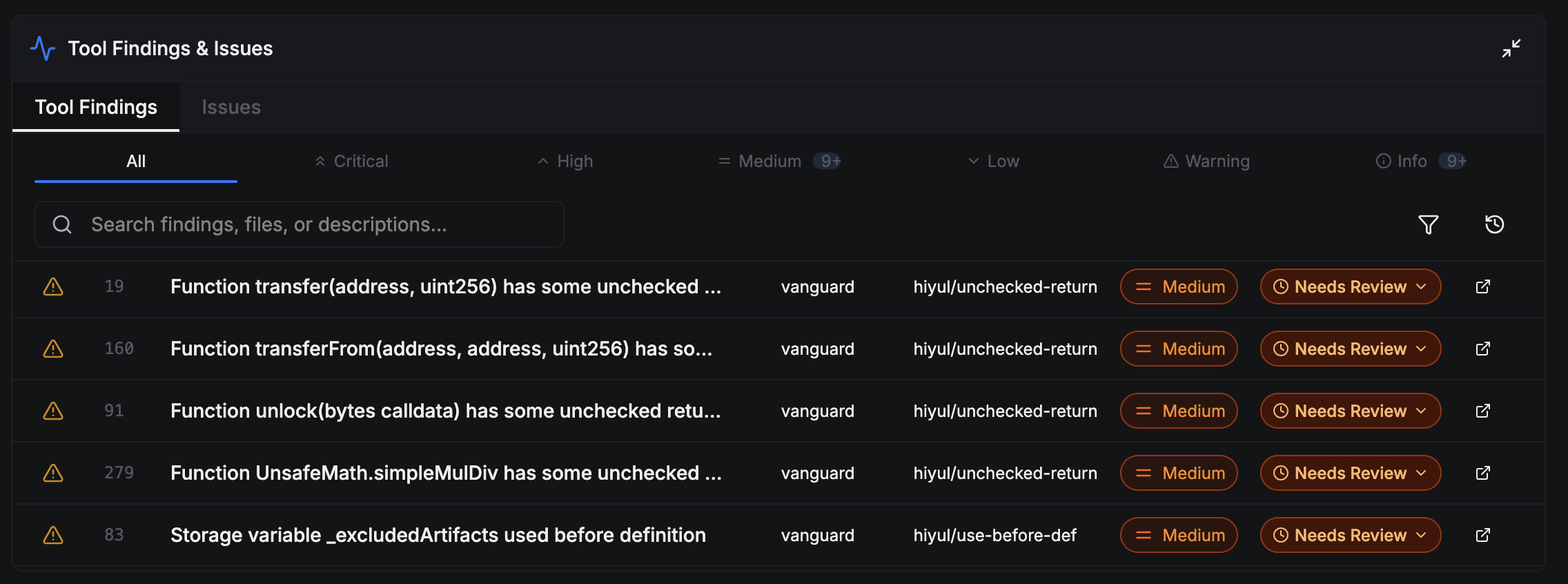
Task: Open external link for the _excludedArtifacts finding
Action: [1482, 535]
